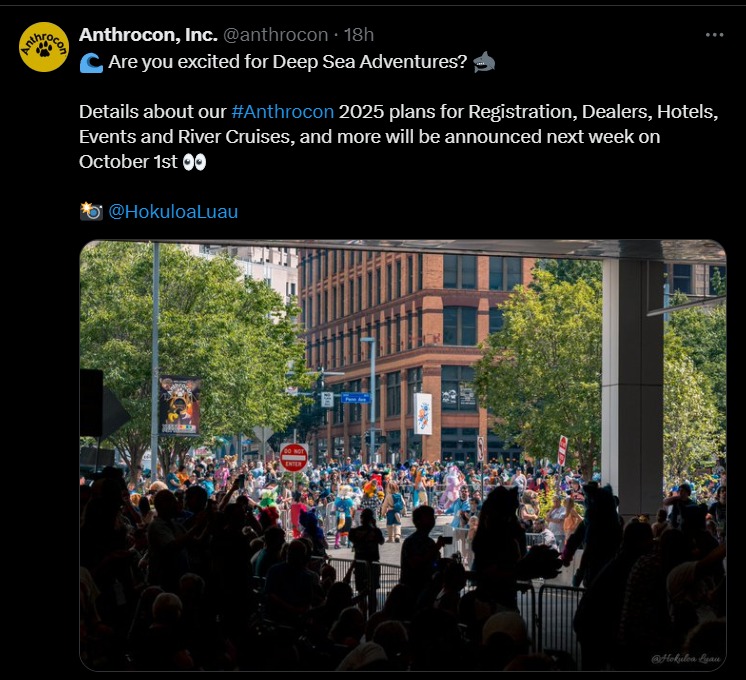Screen dimensions: 746x680
Task: Click the eyes emoji after October 1st
Action: click(195, 162)
